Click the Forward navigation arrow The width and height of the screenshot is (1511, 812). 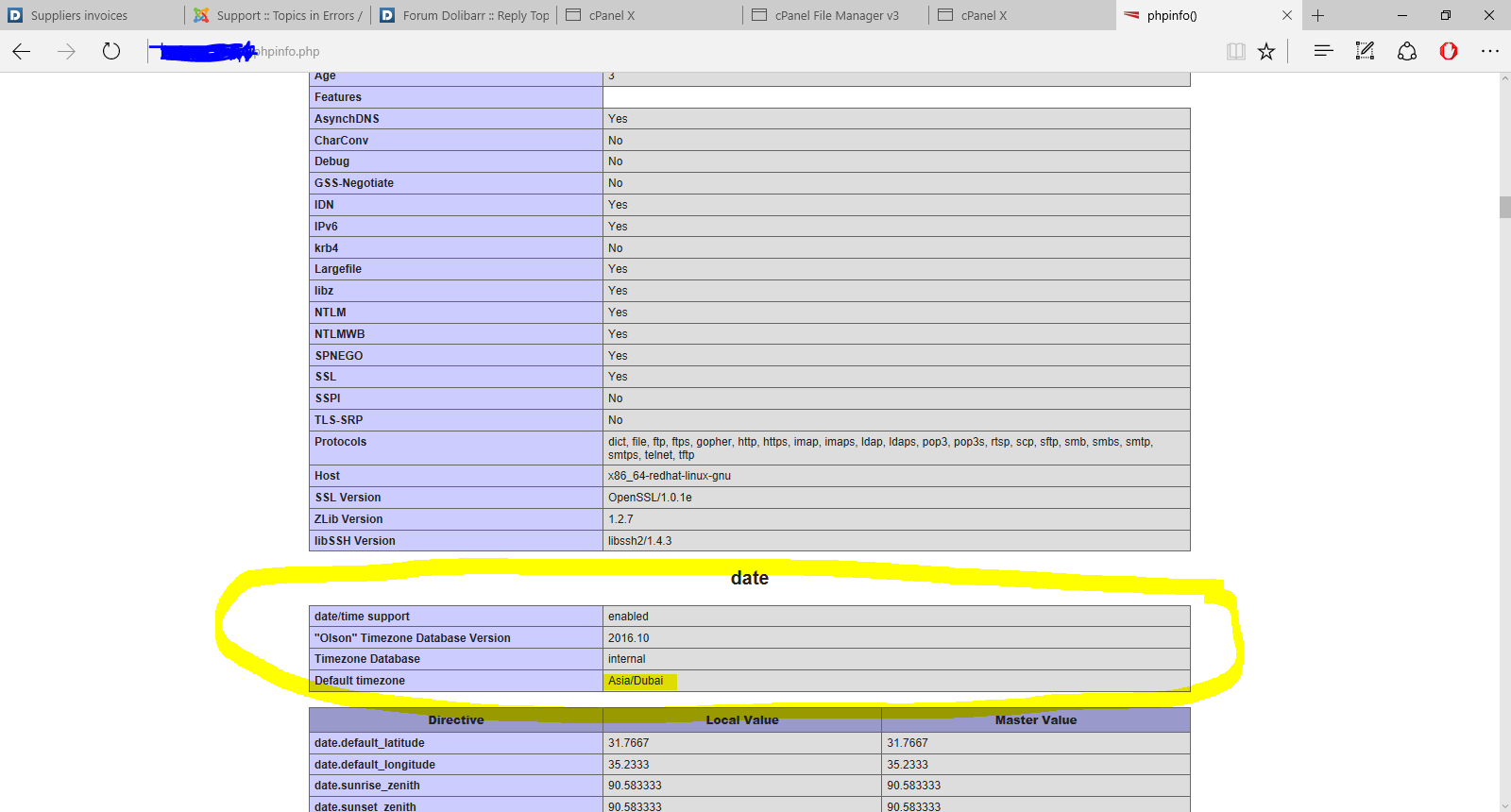pyautogui.click(x=66, y=52)
